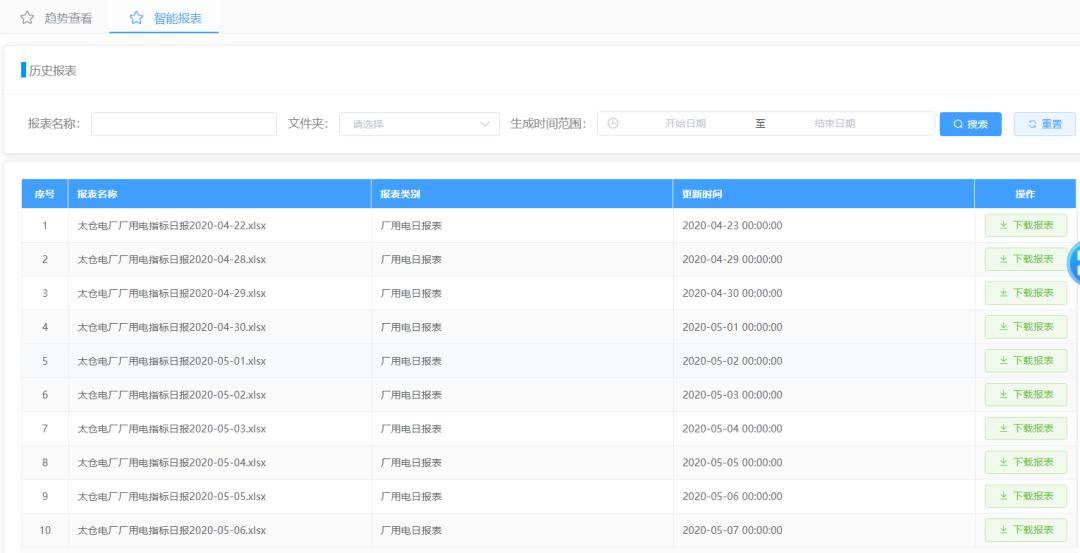This screenshot has height=553, width=1080.
Task: Download the 2020-05-06 report in row 10
Action: pos(1026,530)
